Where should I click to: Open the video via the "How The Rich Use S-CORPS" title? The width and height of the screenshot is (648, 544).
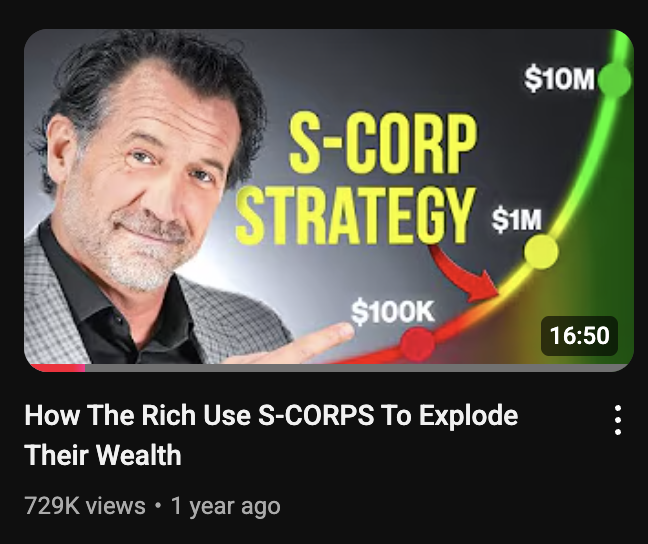(x=271, y=415)
